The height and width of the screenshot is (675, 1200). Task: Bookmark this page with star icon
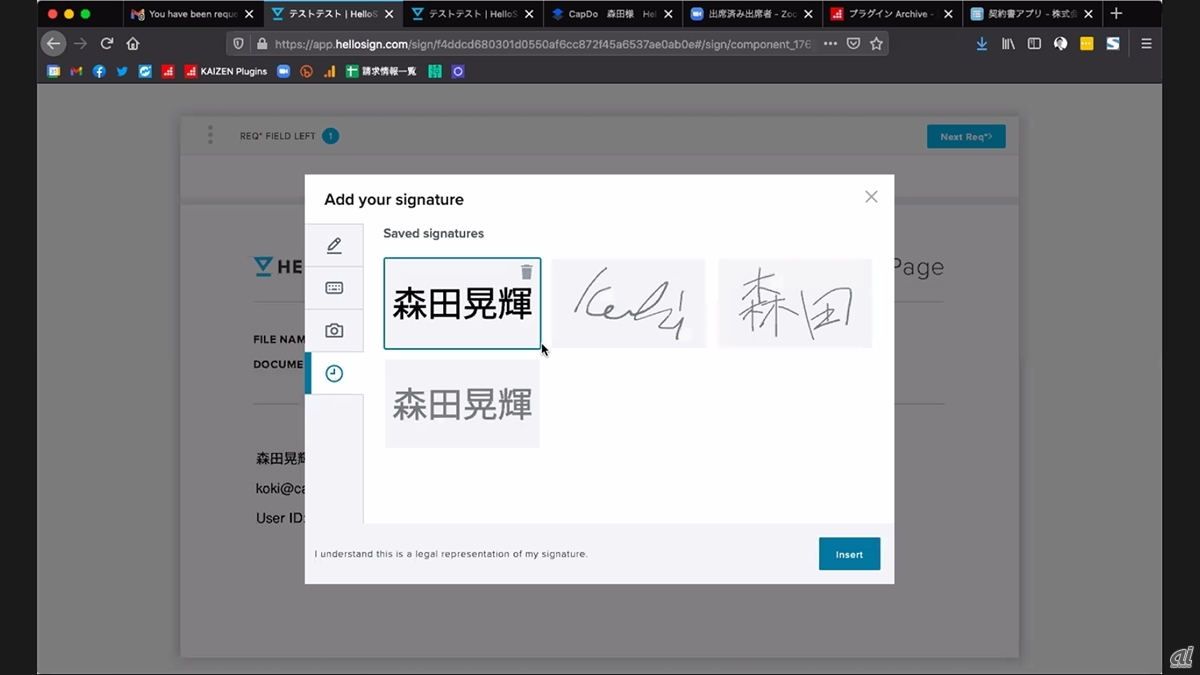coord(876,44)
